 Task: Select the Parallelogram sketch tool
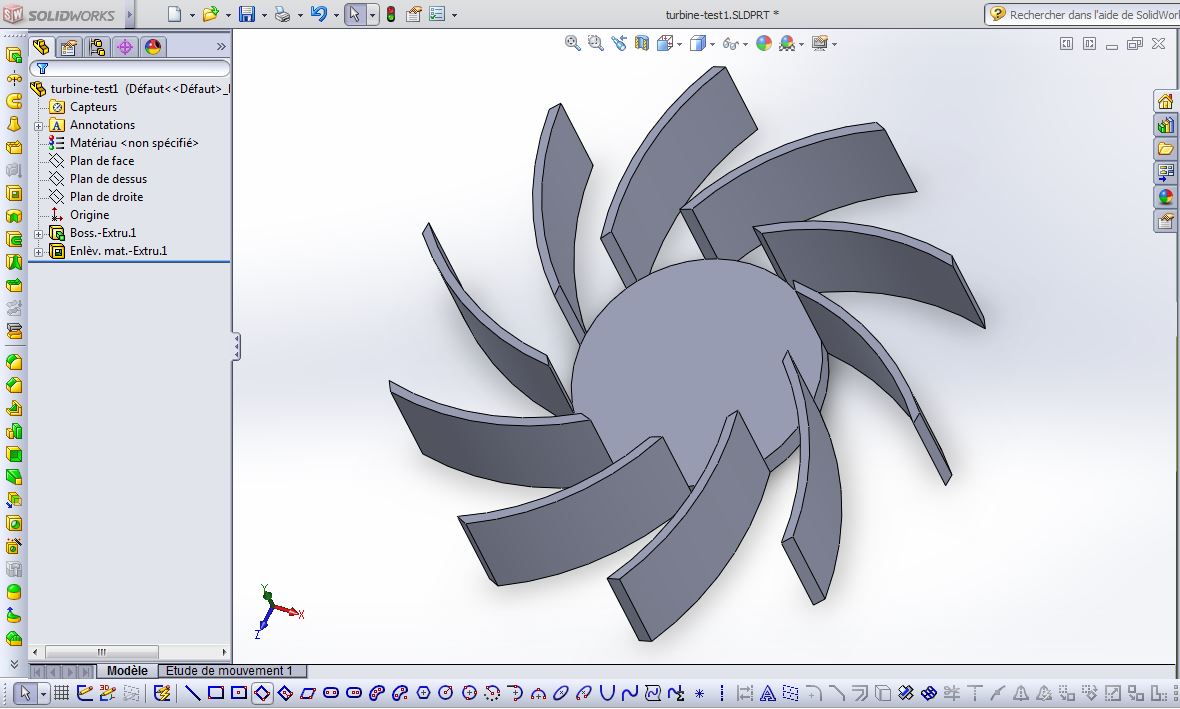pos(308,692)
